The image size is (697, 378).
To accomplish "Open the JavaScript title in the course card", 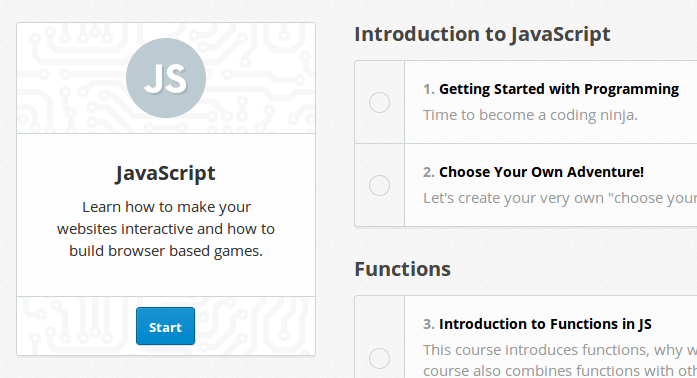I will pos(165,173).
